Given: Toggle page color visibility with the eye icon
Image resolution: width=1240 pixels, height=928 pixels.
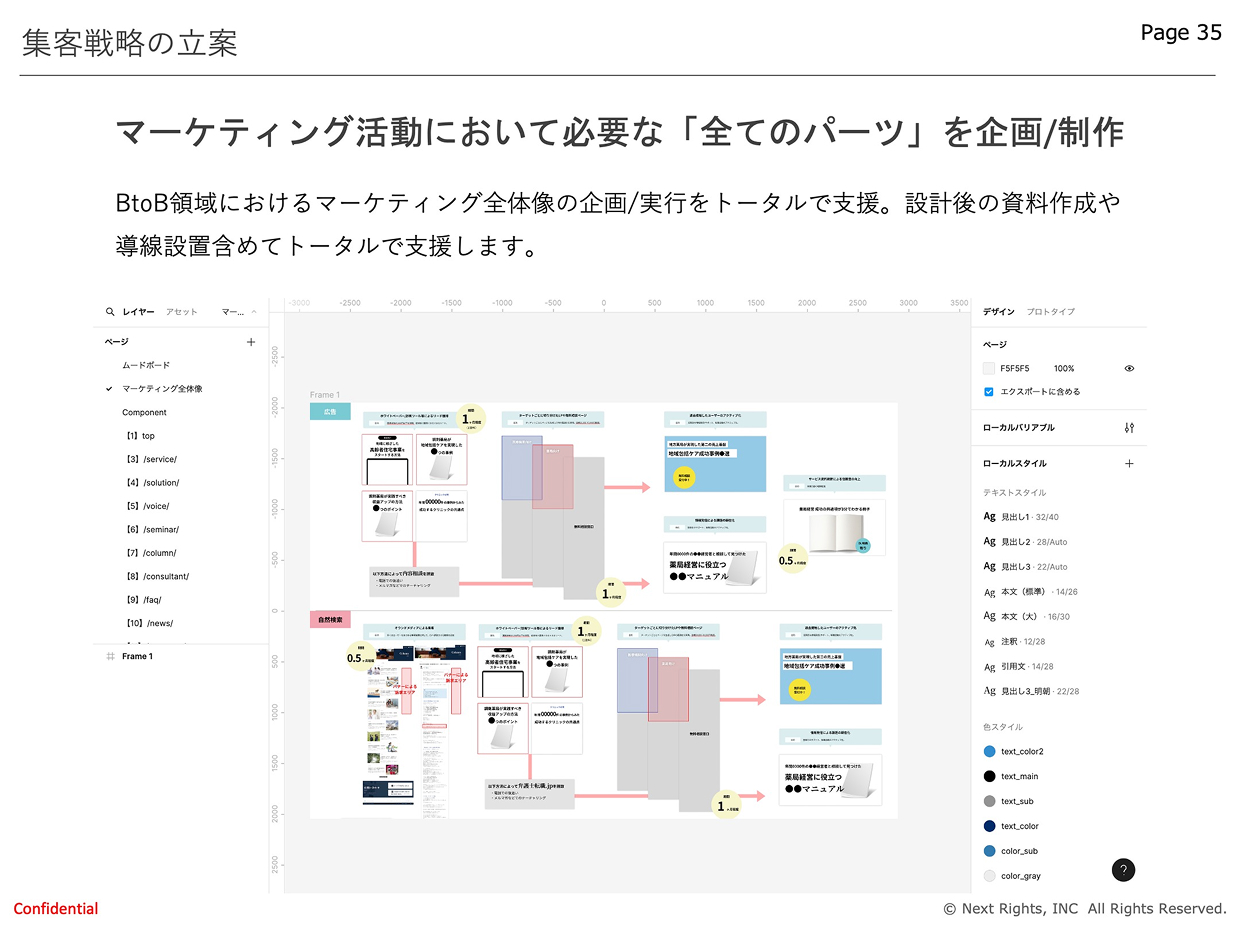Looking at the screenshot, I should [x=1129, y=368].
